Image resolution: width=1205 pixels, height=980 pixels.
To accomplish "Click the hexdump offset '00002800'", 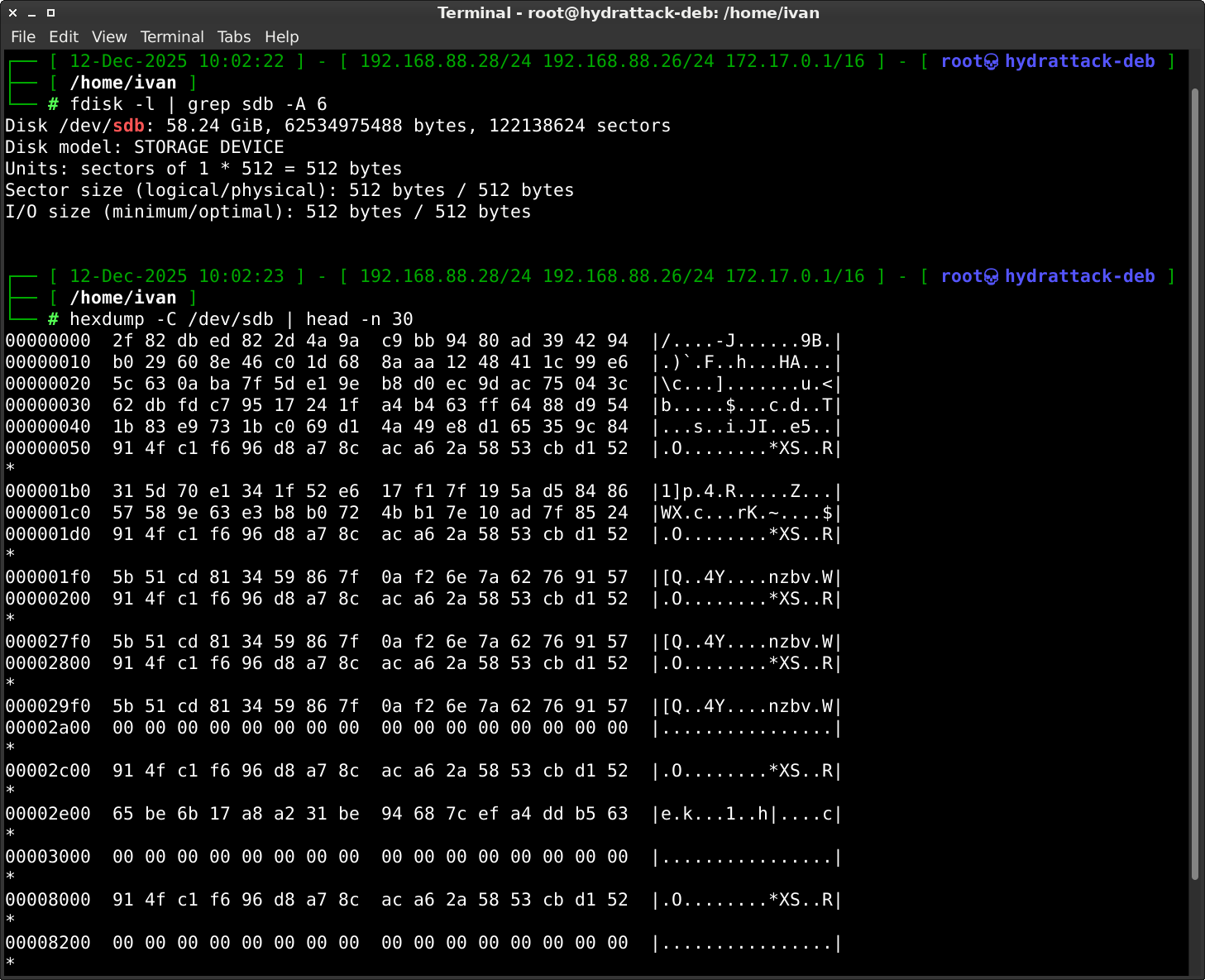I will click(48, 663).
